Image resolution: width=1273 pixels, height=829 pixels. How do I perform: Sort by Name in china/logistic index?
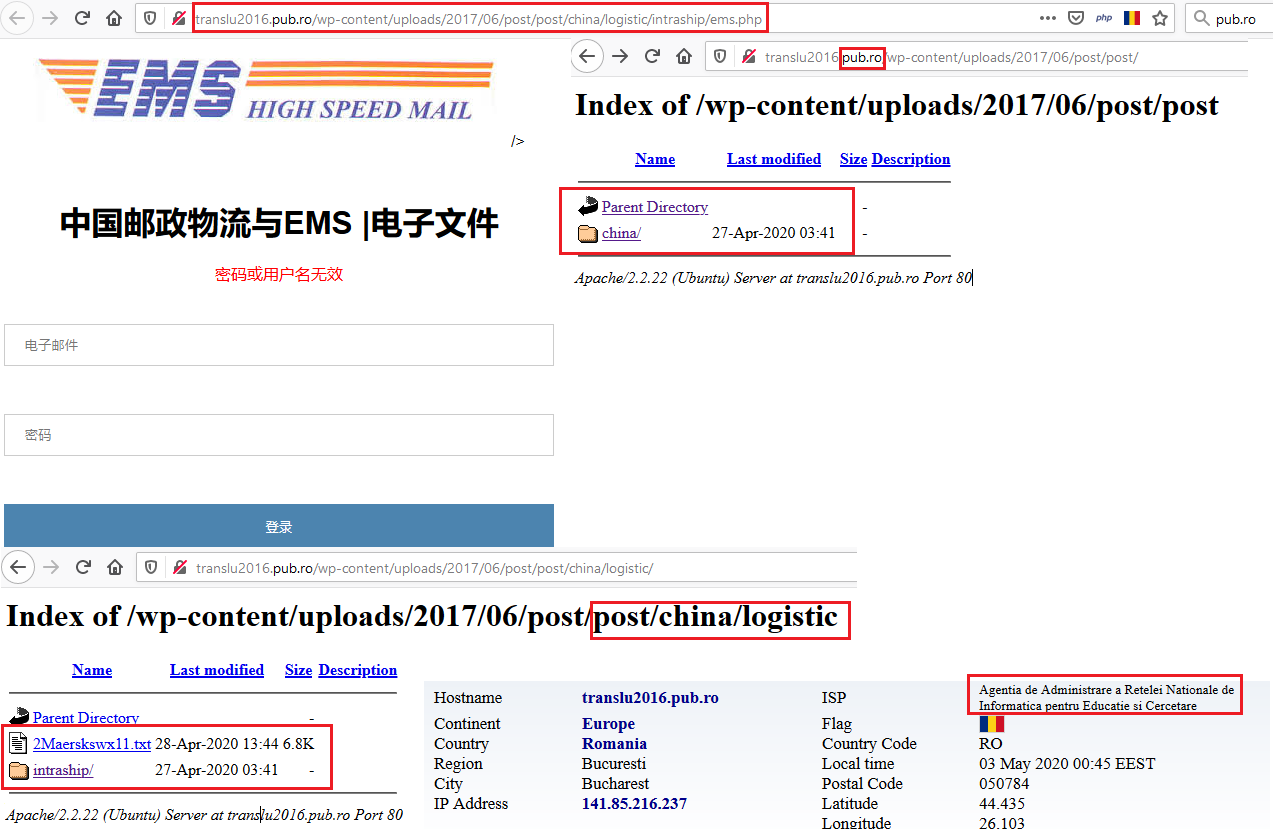[x=92, y=670]
